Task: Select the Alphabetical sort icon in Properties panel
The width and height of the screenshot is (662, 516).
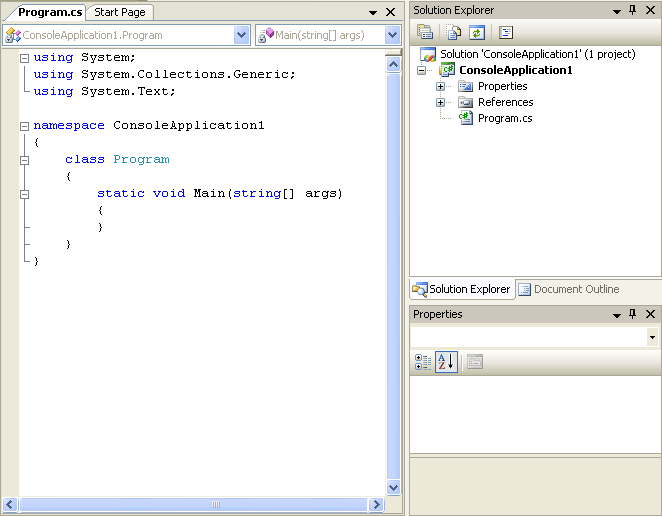Action: point(446,362)
